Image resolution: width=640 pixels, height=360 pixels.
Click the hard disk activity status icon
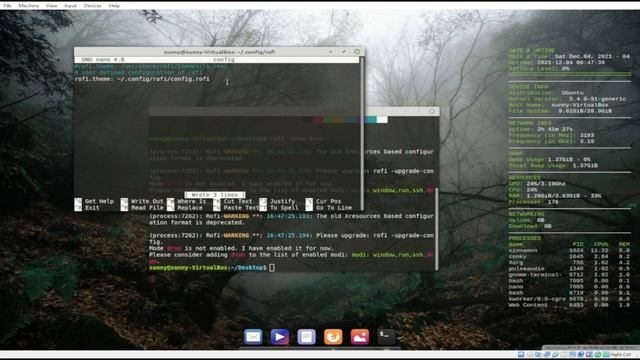point(521,355)
